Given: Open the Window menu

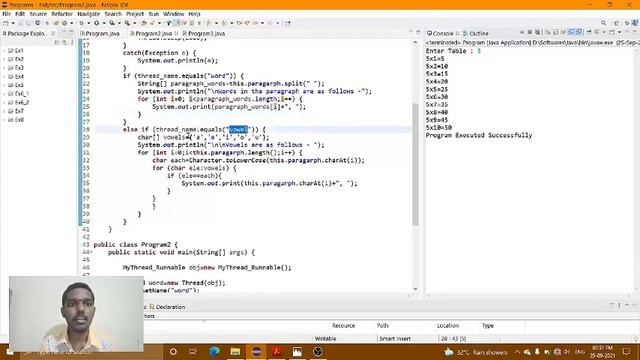Looking at the screenshot, I should 173,14.
